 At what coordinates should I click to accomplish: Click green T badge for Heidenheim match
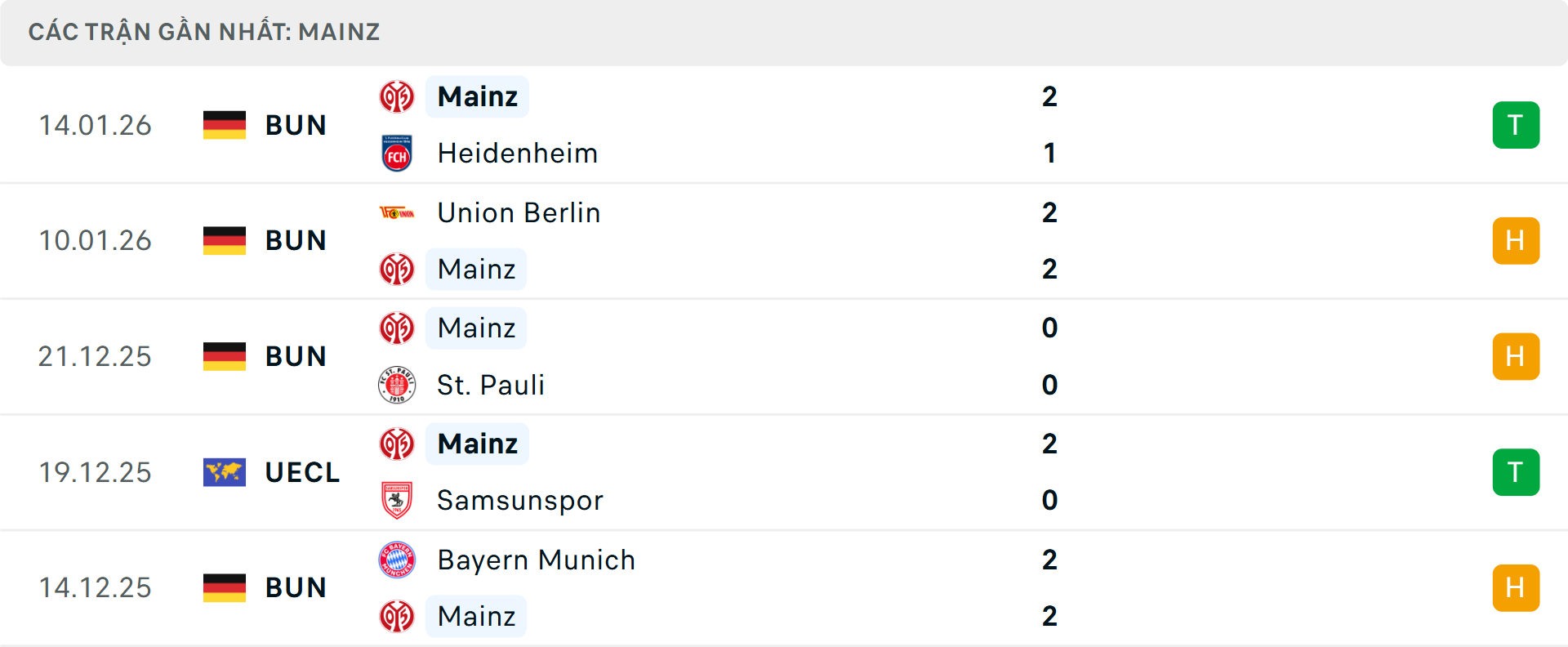[1516, 125]
